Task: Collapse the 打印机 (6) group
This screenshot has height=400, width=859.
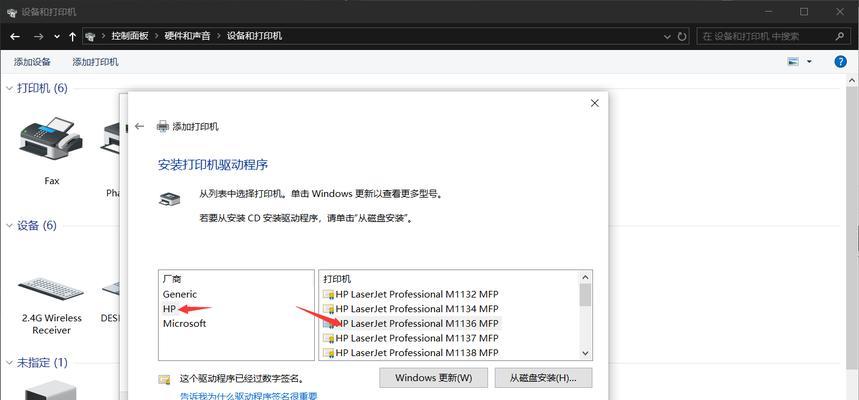Action: [9, 88]
